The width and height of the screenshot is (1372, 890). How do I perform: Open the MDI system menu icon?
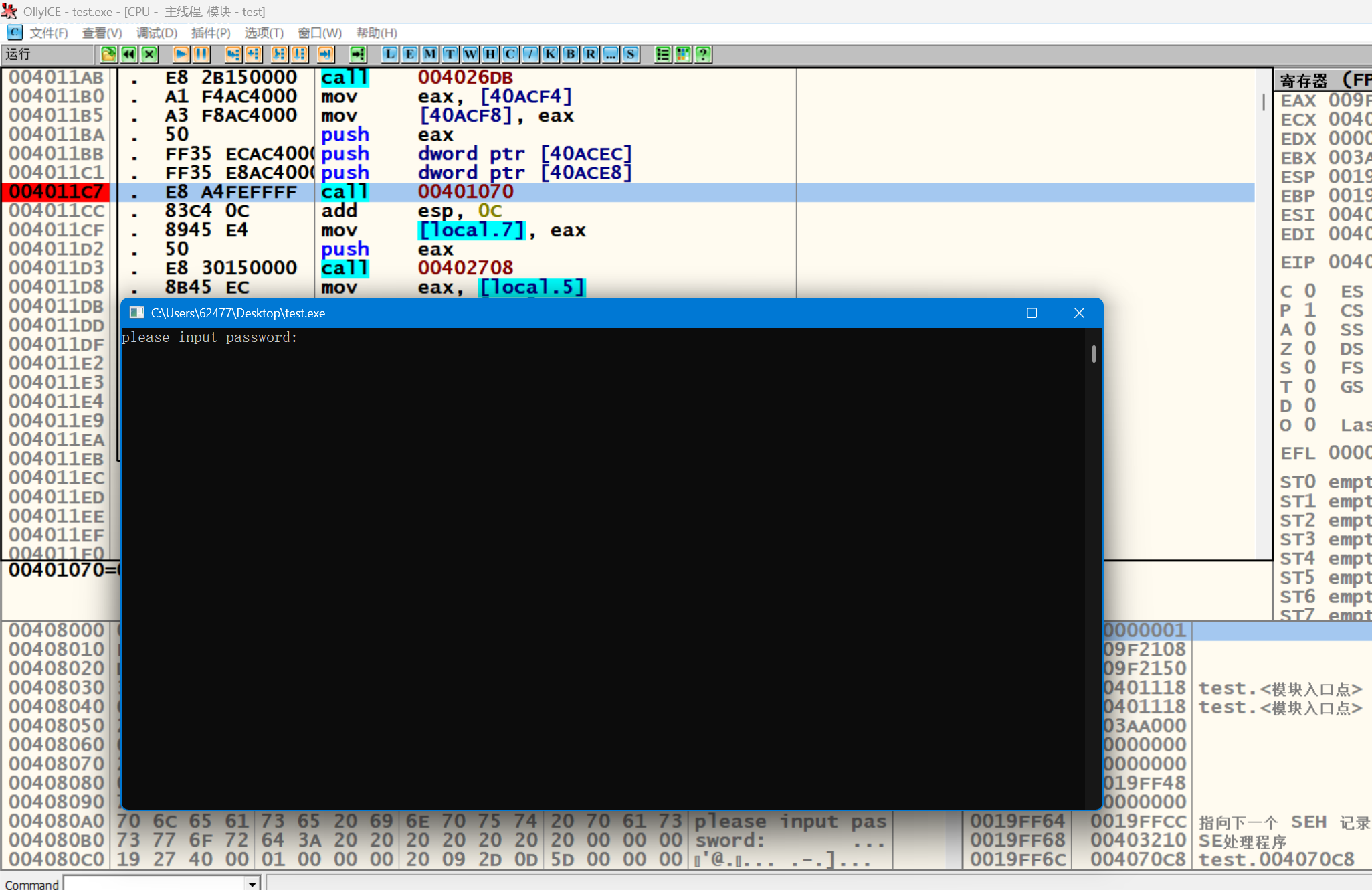(15, 33)
